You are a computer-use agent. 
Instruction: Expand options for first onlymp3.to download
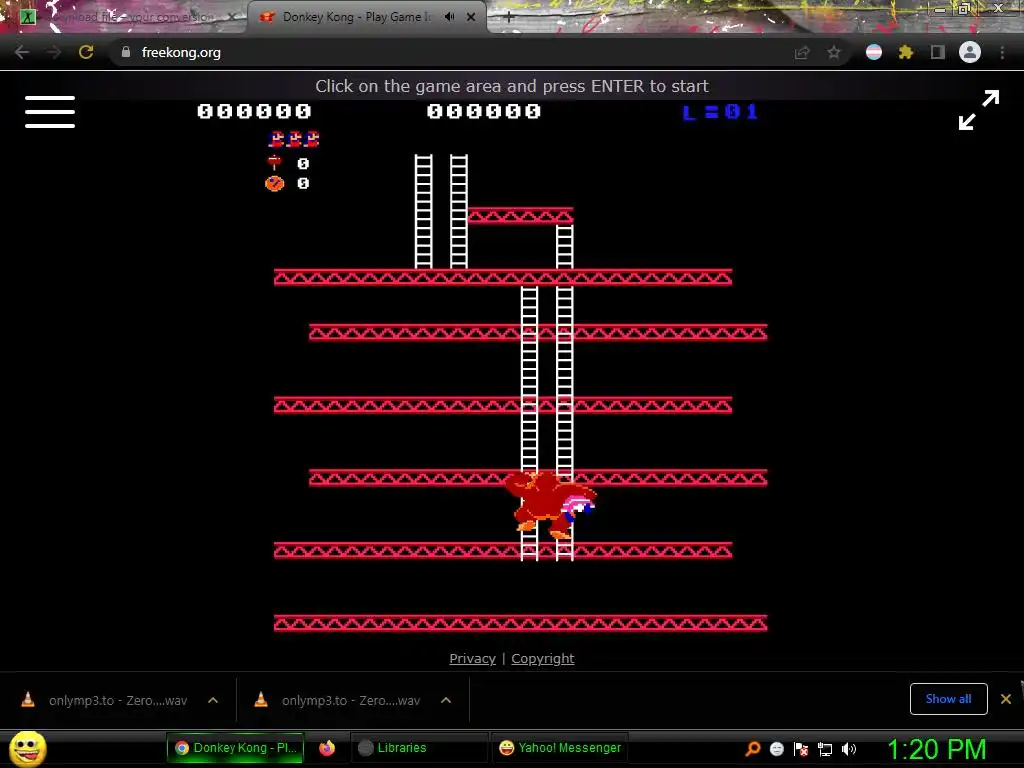point(213,700)
